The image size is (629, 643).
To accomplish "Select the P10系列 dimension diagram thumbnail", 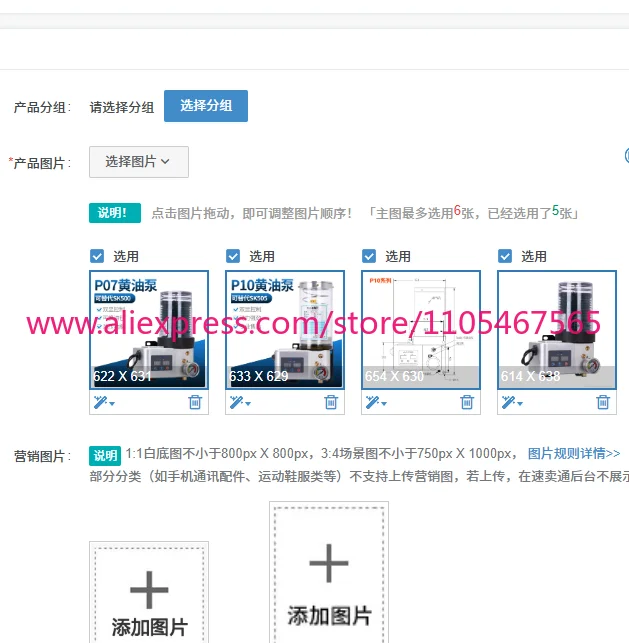I will tap(421, 330).
